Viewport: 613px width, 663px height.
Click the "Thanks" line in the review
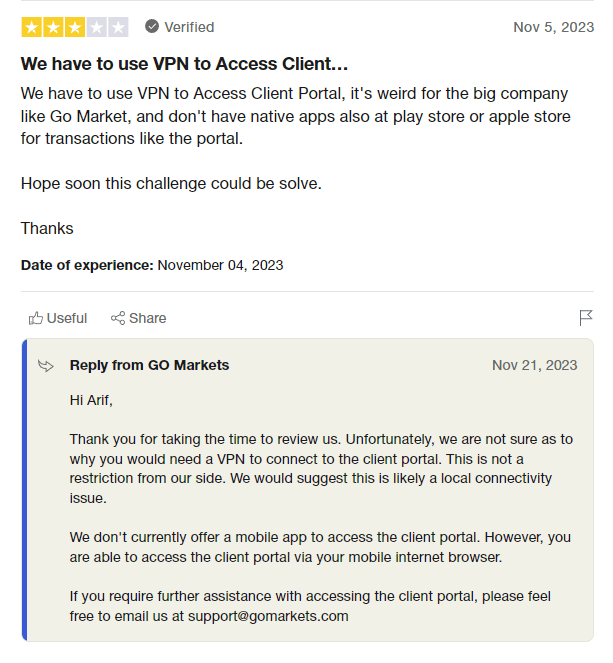click(47, 228)
